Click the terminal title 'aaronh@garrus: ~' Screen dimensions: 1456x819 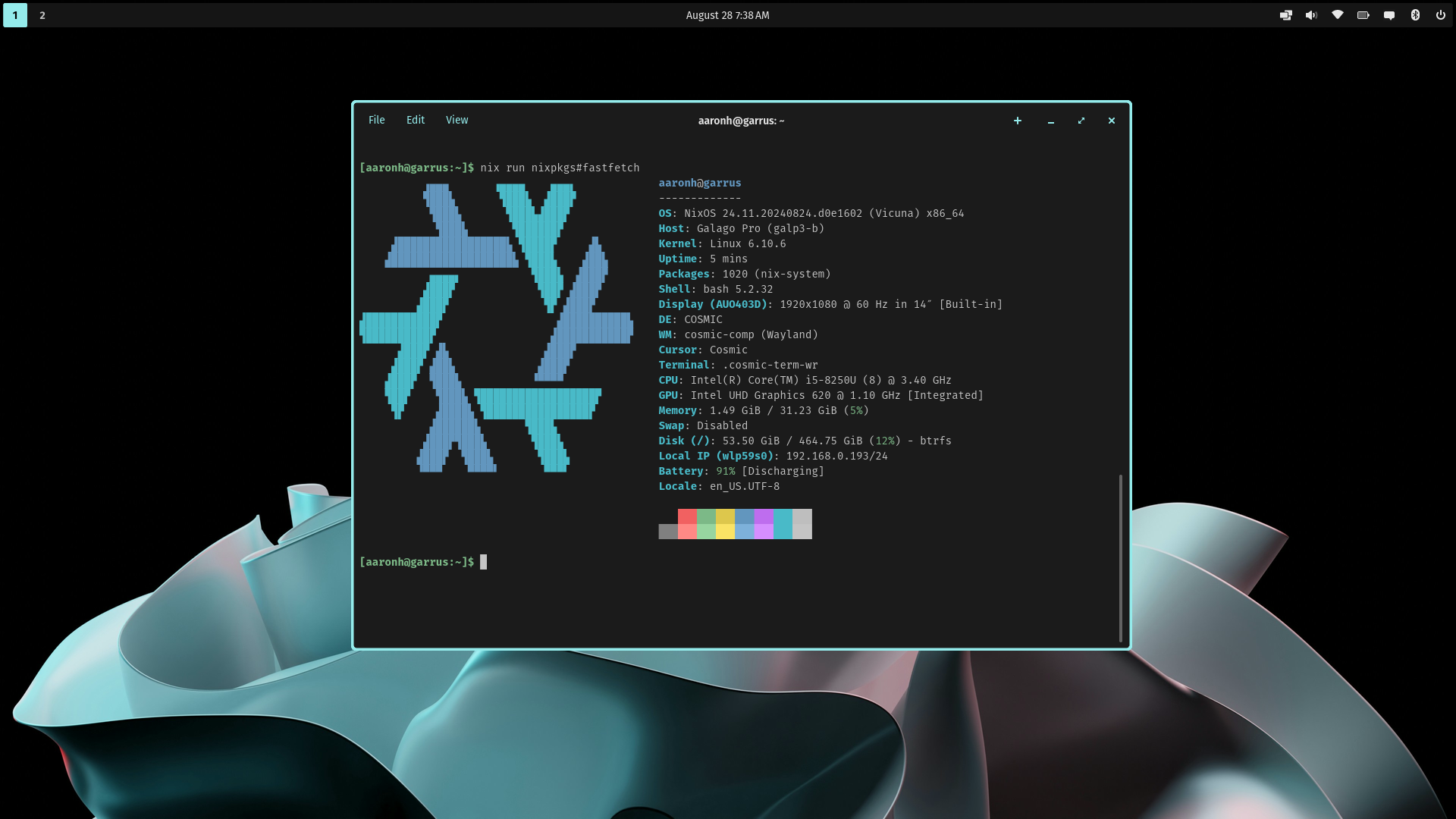click(x=741, y=121)
